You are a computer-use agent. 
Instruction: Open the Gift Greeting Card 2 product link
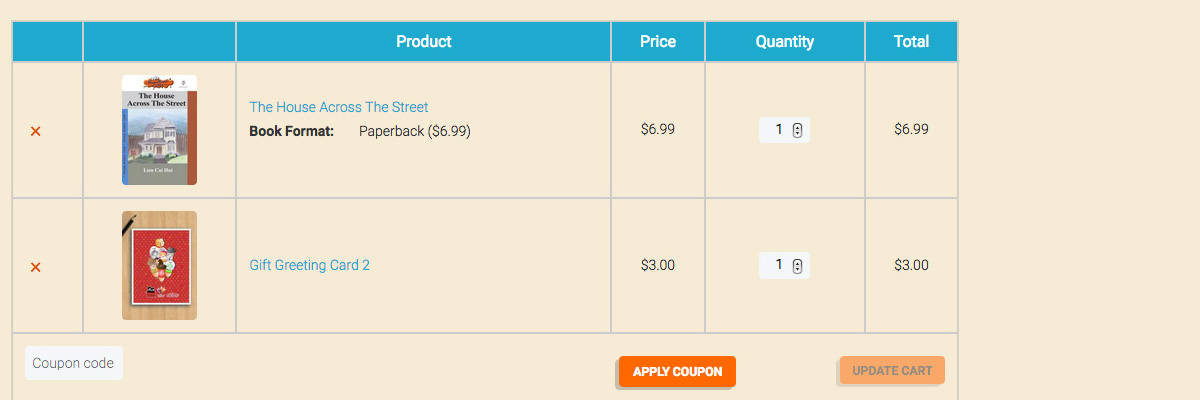tap(310, 265)
